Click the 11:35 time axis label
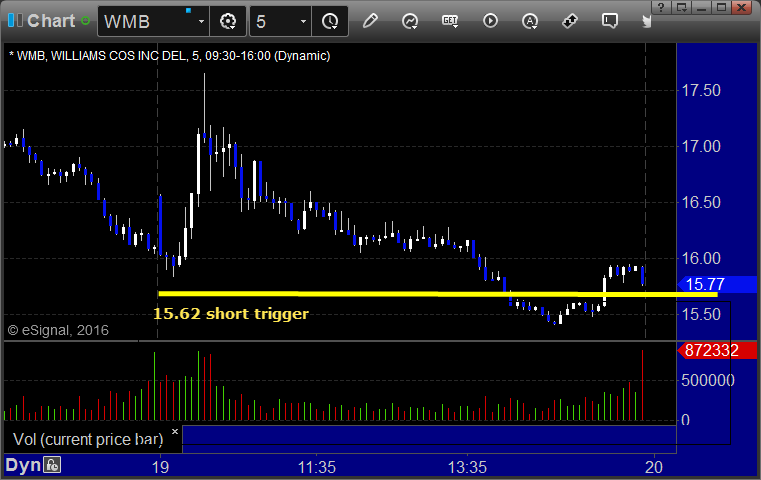761x480 pixels. tap(316, 467)
